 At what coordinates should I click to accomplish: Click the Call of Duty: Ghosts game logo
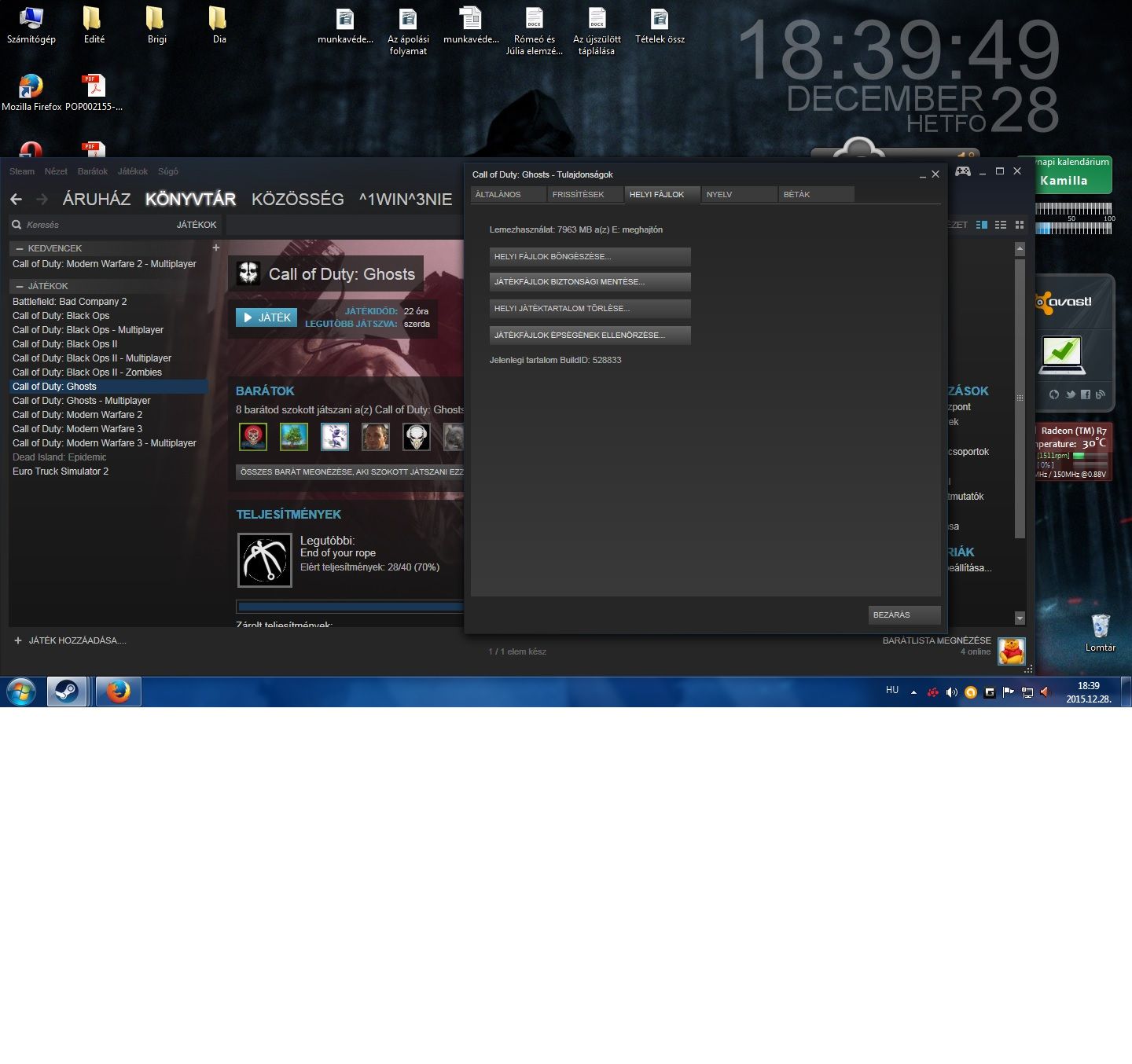coord(248,273)
